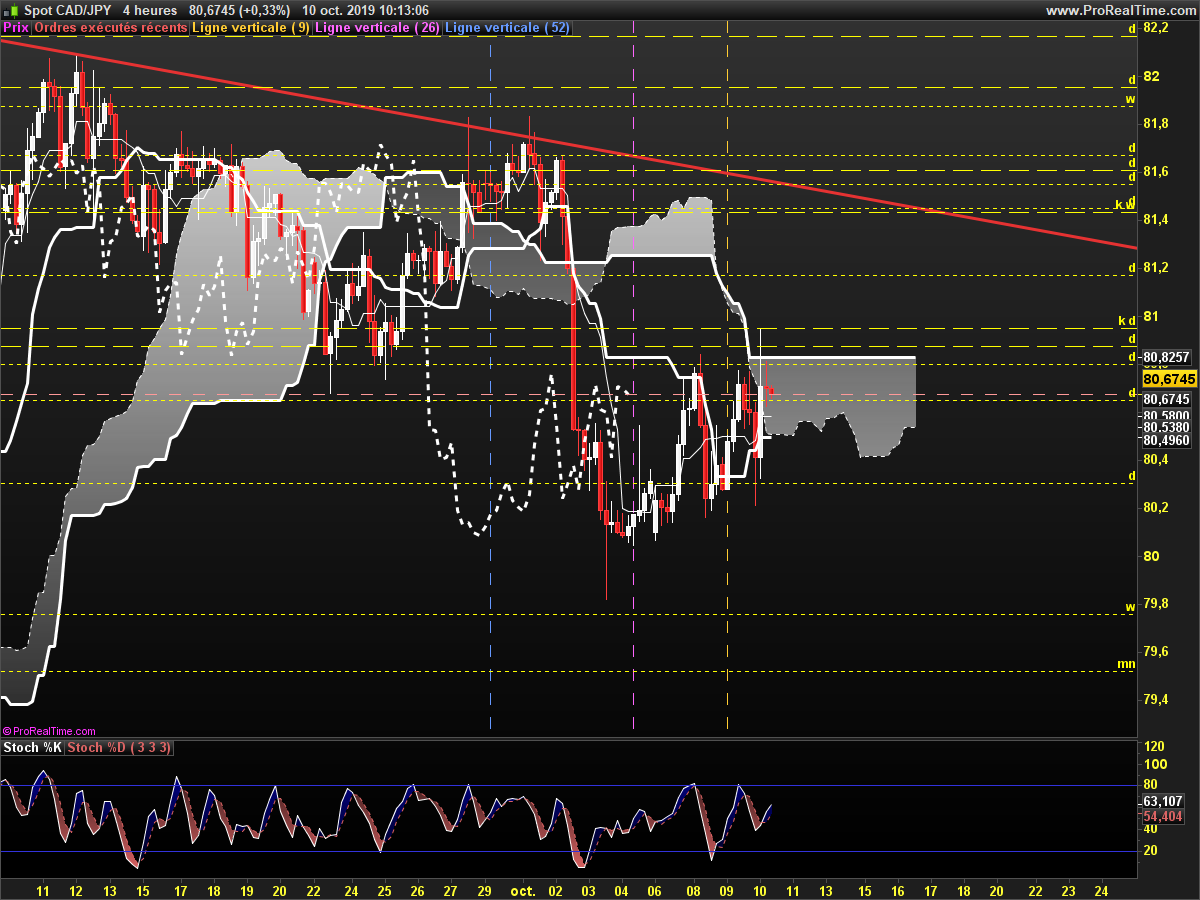Viewport: 1200px width, 900px height.
Task: Click the yellow highlighted 80,6745 price tag
Action: (x=1169, y=379)
